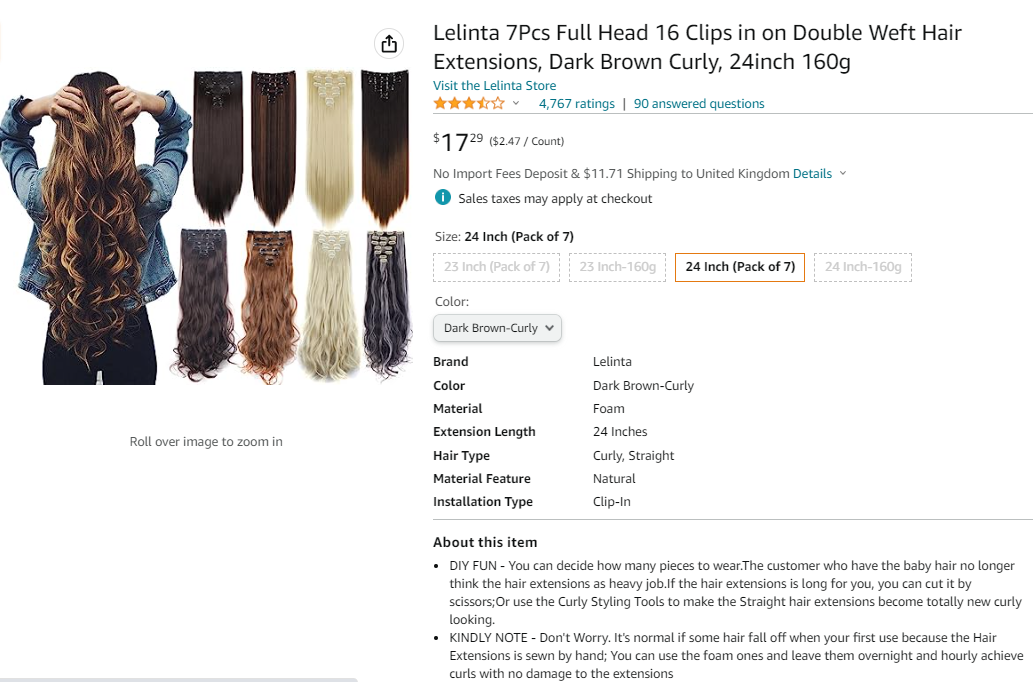This screenshot has height=682, width=1036.
Task: Open the 4,767 ratings link
Action: tap(577, 104)
